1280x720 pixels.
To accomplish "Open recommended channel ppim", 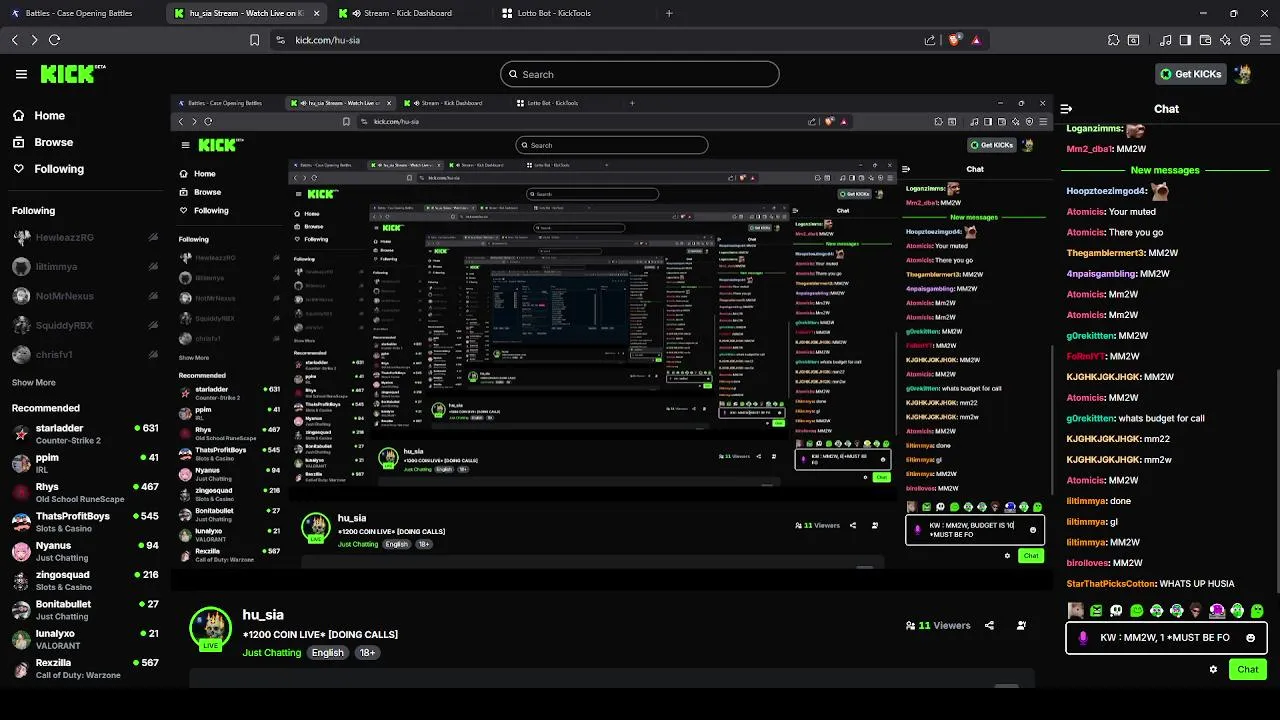I will (84, 463).
